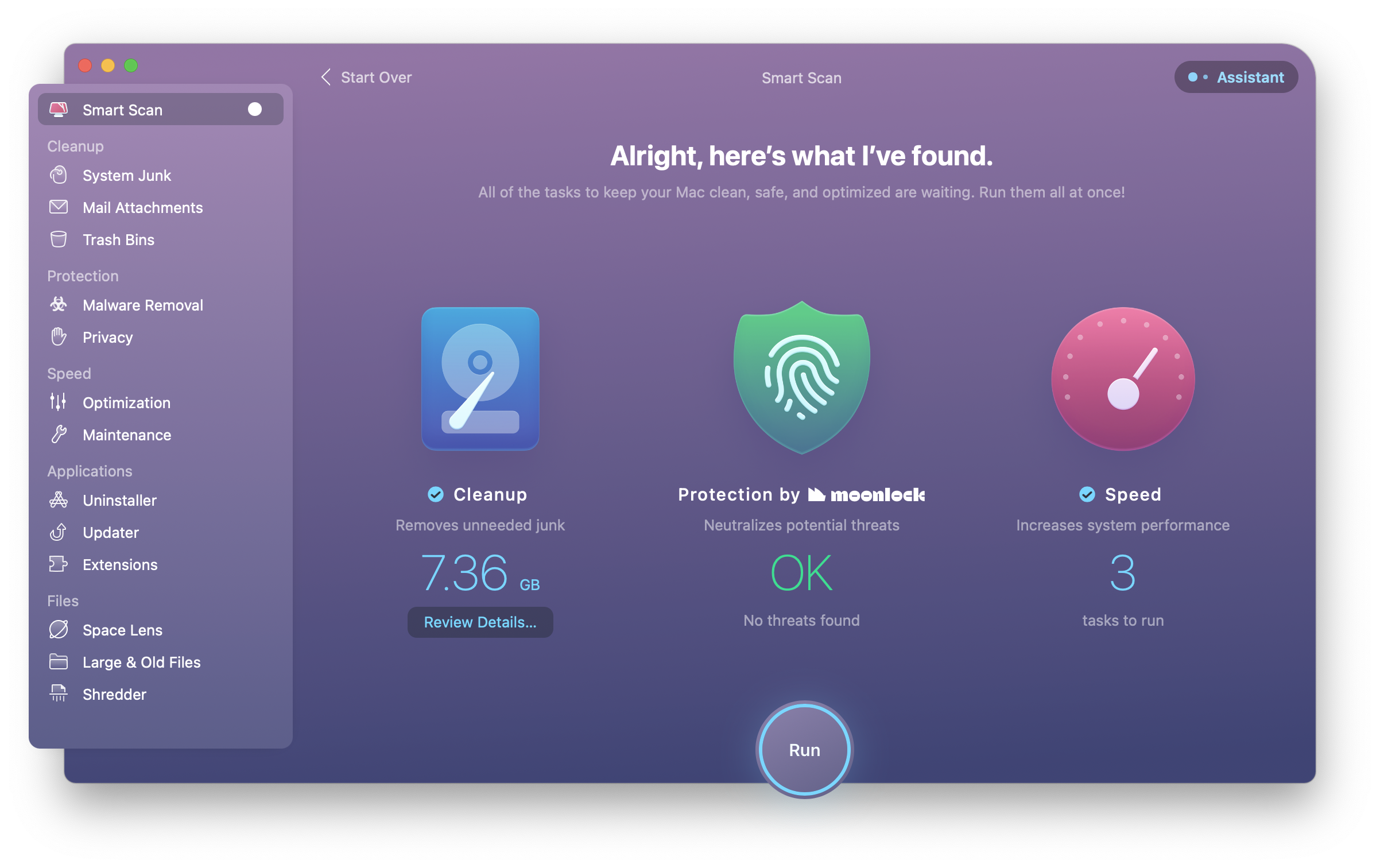The height and width of the screenshot is (868, 1380).
Task: Select the Optimization speed menu item
Action: point(126,402)
